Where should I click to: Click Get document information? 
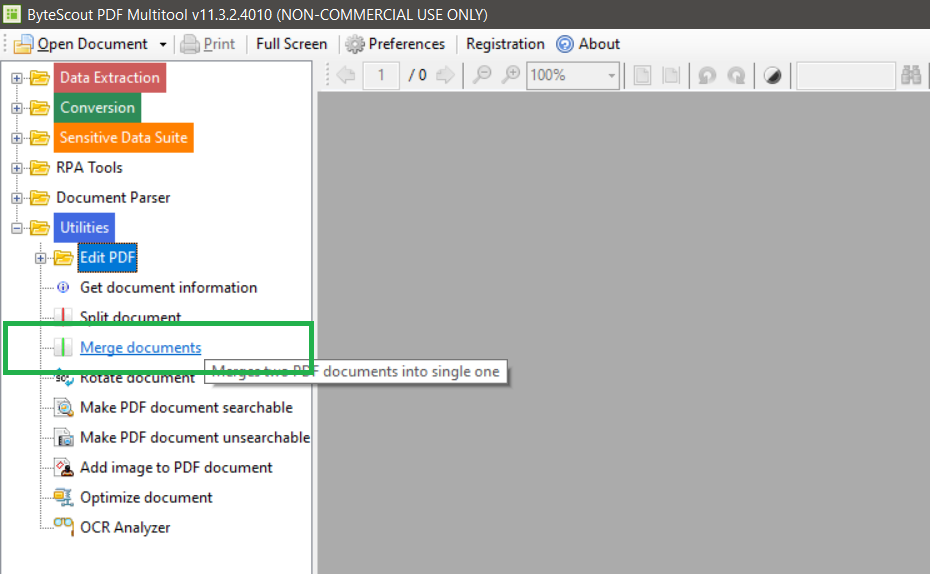(x=168, y=288)
